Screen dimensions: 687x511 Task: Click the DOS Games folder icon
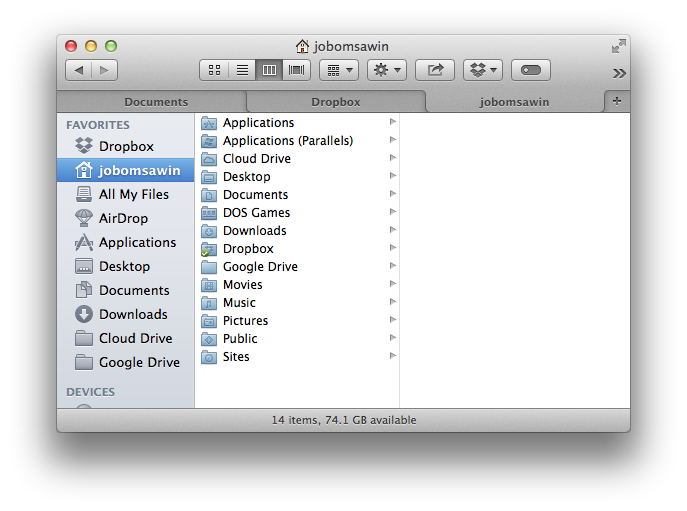(x=209, y=213)
